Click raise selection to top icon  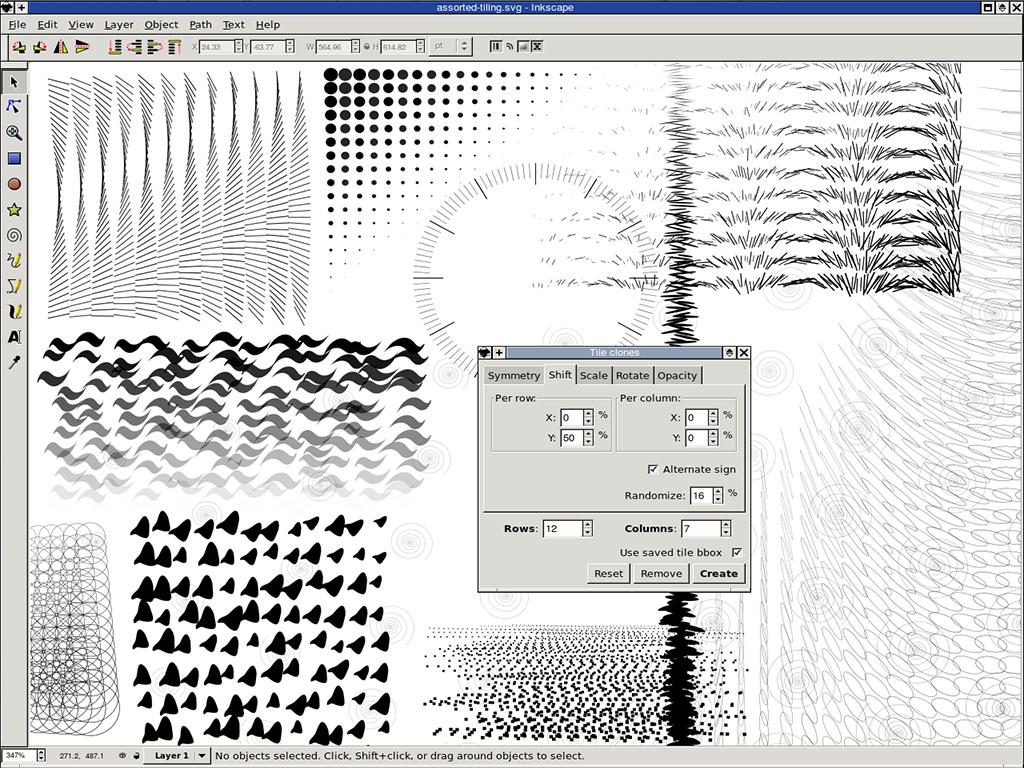coord(174,47)
